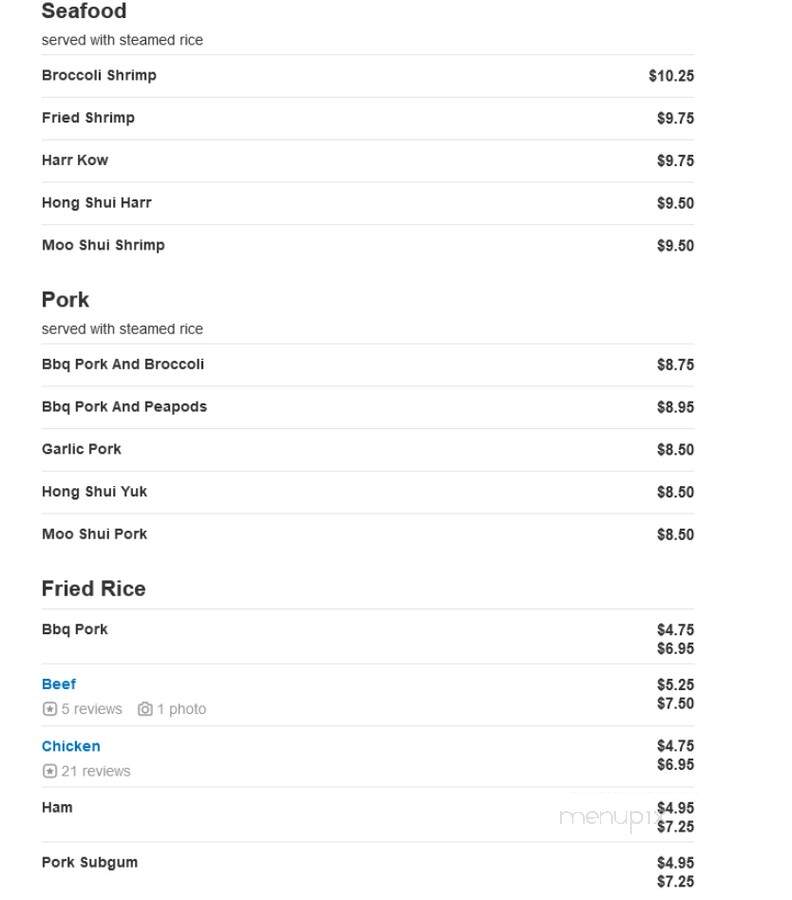Image resolution: width=792 pixels, height=900 pixels.
Task: Click the Fried Rice section heading
Action: click(94, 589)
